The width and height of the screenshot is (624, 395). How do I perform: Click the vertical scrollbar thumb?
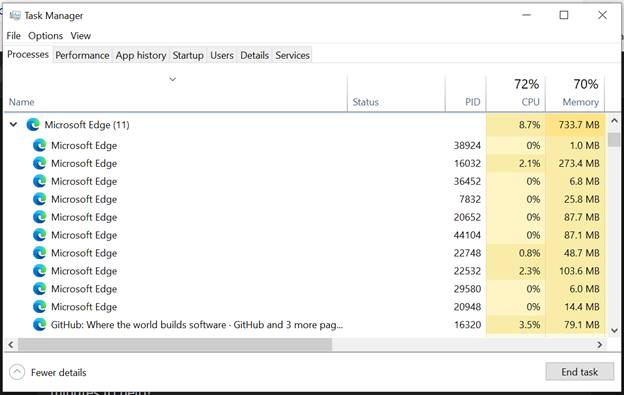(614, 140)
